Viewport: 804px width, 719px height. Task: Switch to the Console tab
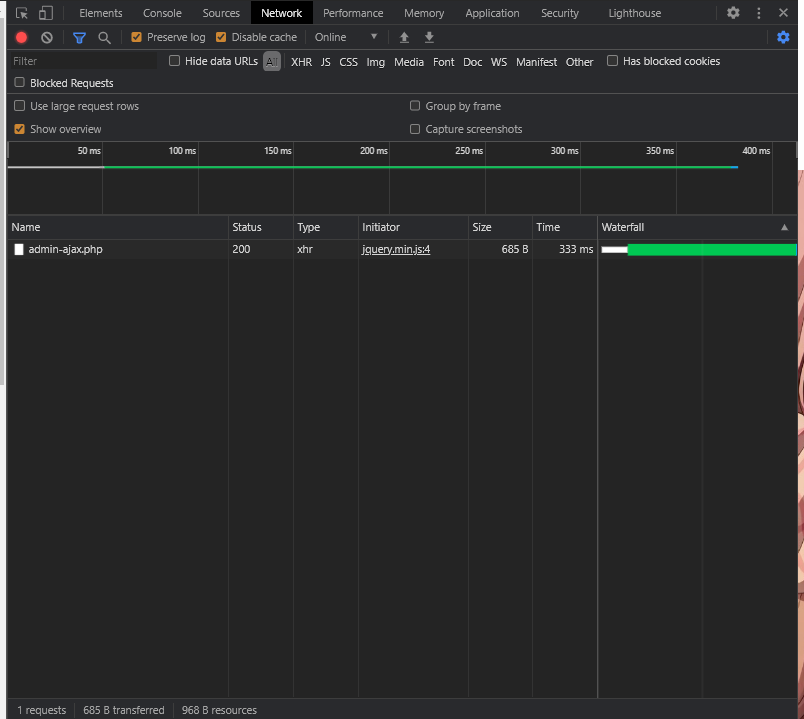[162, 13]
